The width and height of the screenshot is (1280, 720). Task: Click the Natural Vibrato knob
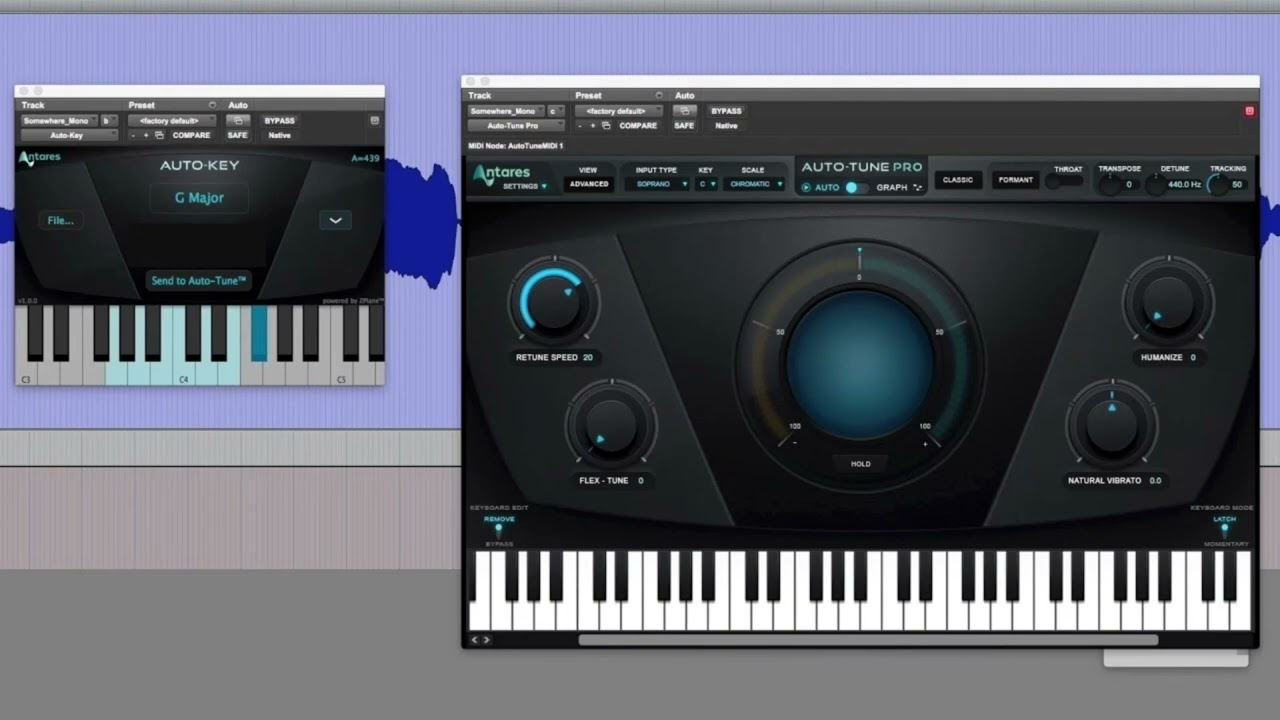pos(1111,426)
